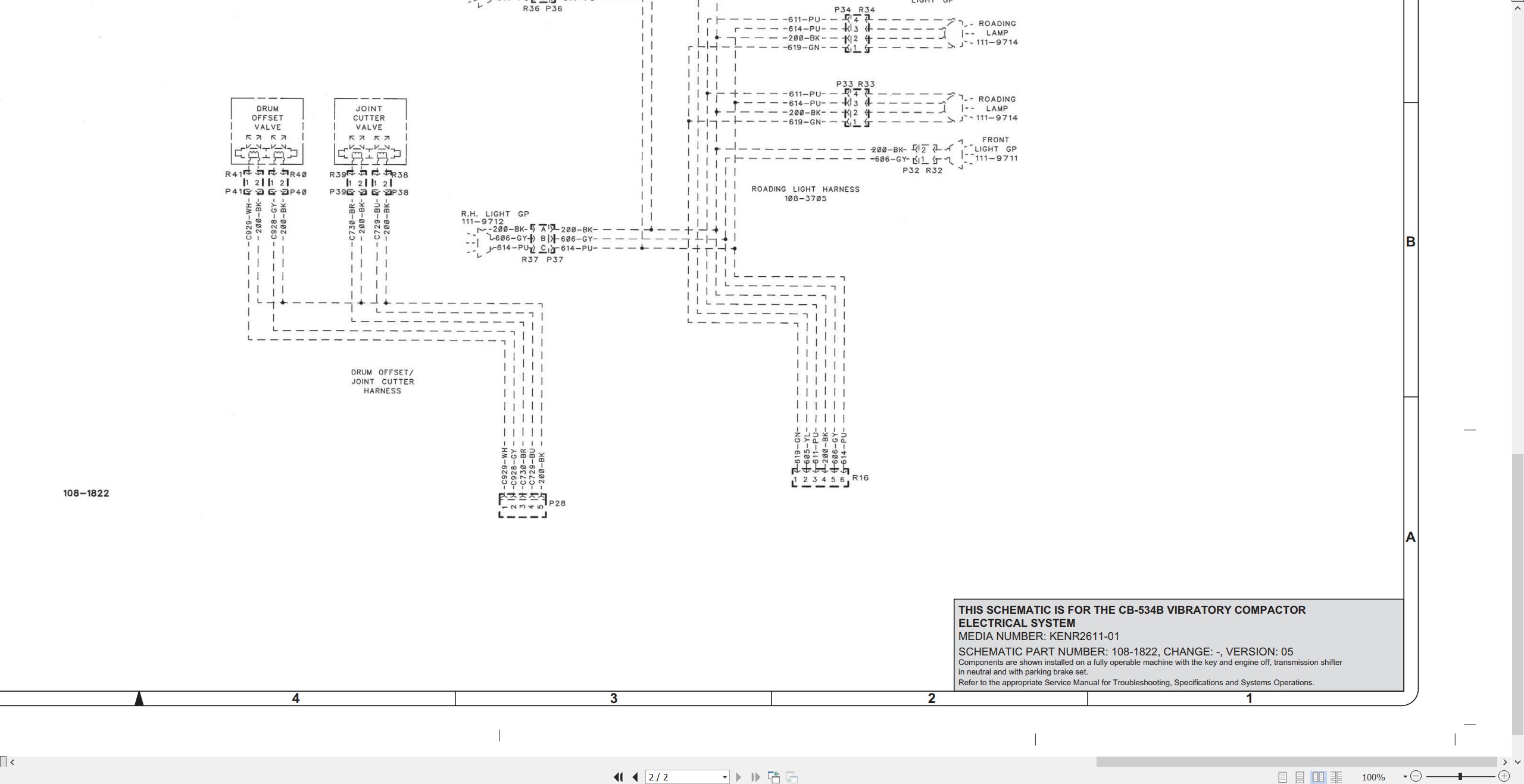Click the 'FRONT LIGHT GP 111-9711' label
The height and width of the screenshot is (784, 1524).
tap(996, 149)
